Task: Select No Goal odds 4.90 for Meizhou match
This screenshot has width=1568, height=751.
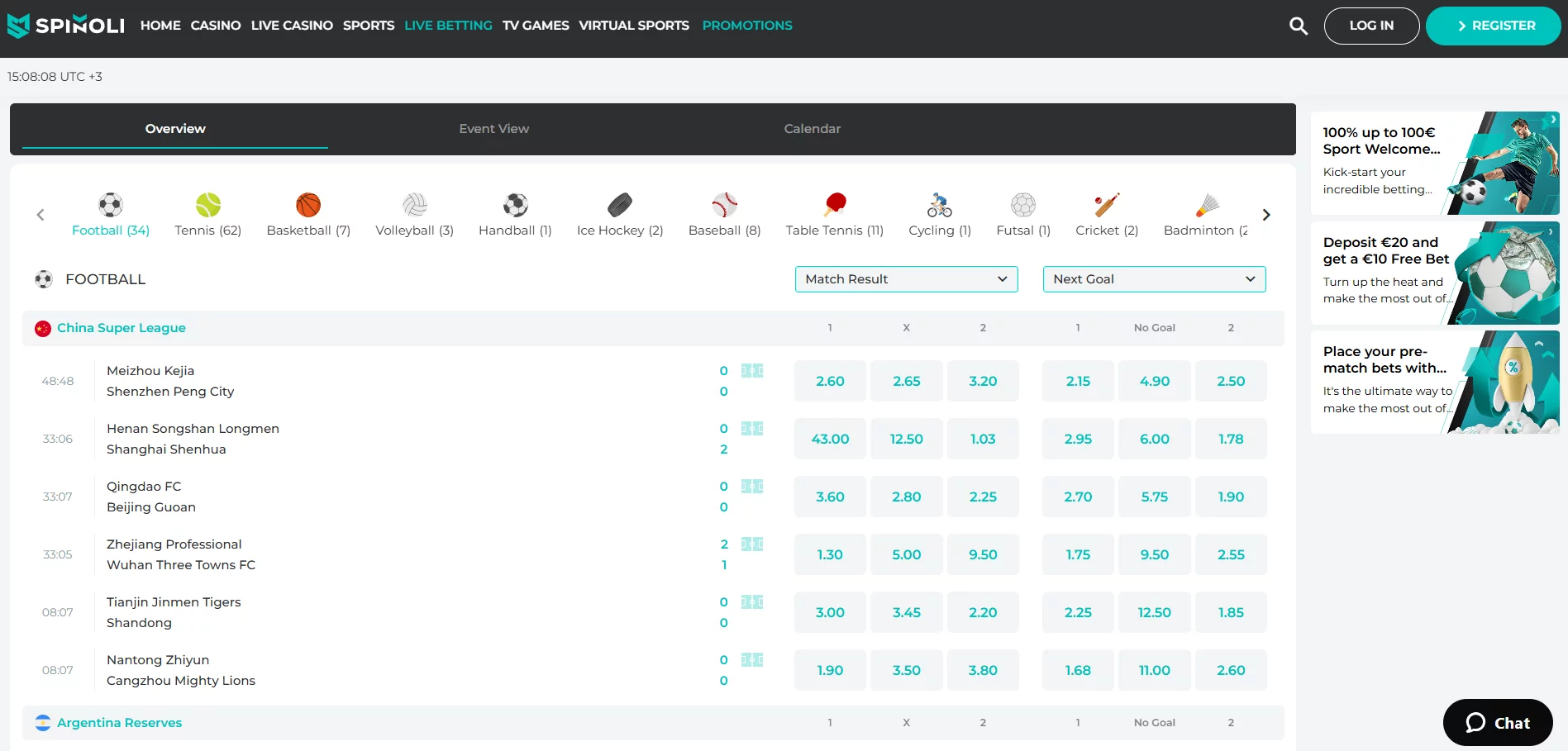Action: 1154,381
